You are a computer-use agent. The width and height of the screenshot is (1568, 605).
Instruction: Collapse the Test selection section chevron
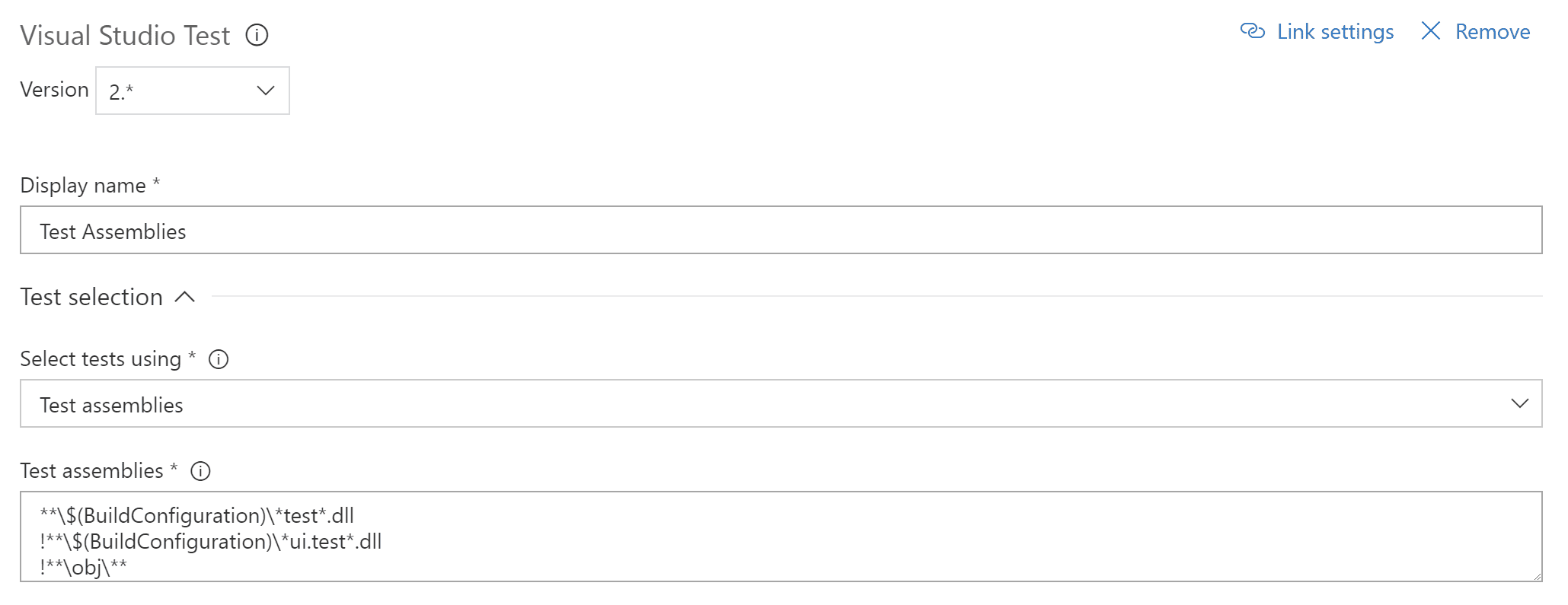pyautogui.click(x=185, y=297)
